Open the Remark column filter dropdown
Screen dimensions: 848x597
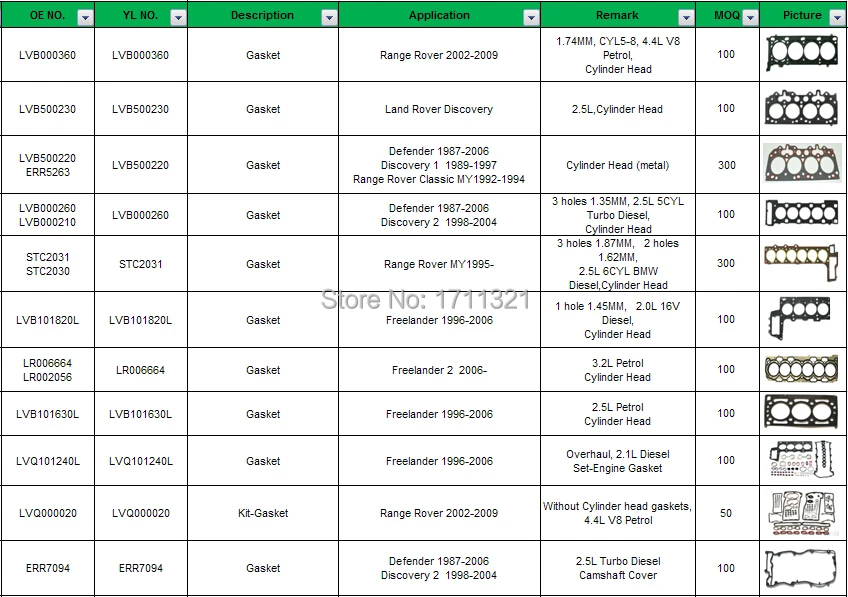686,18
